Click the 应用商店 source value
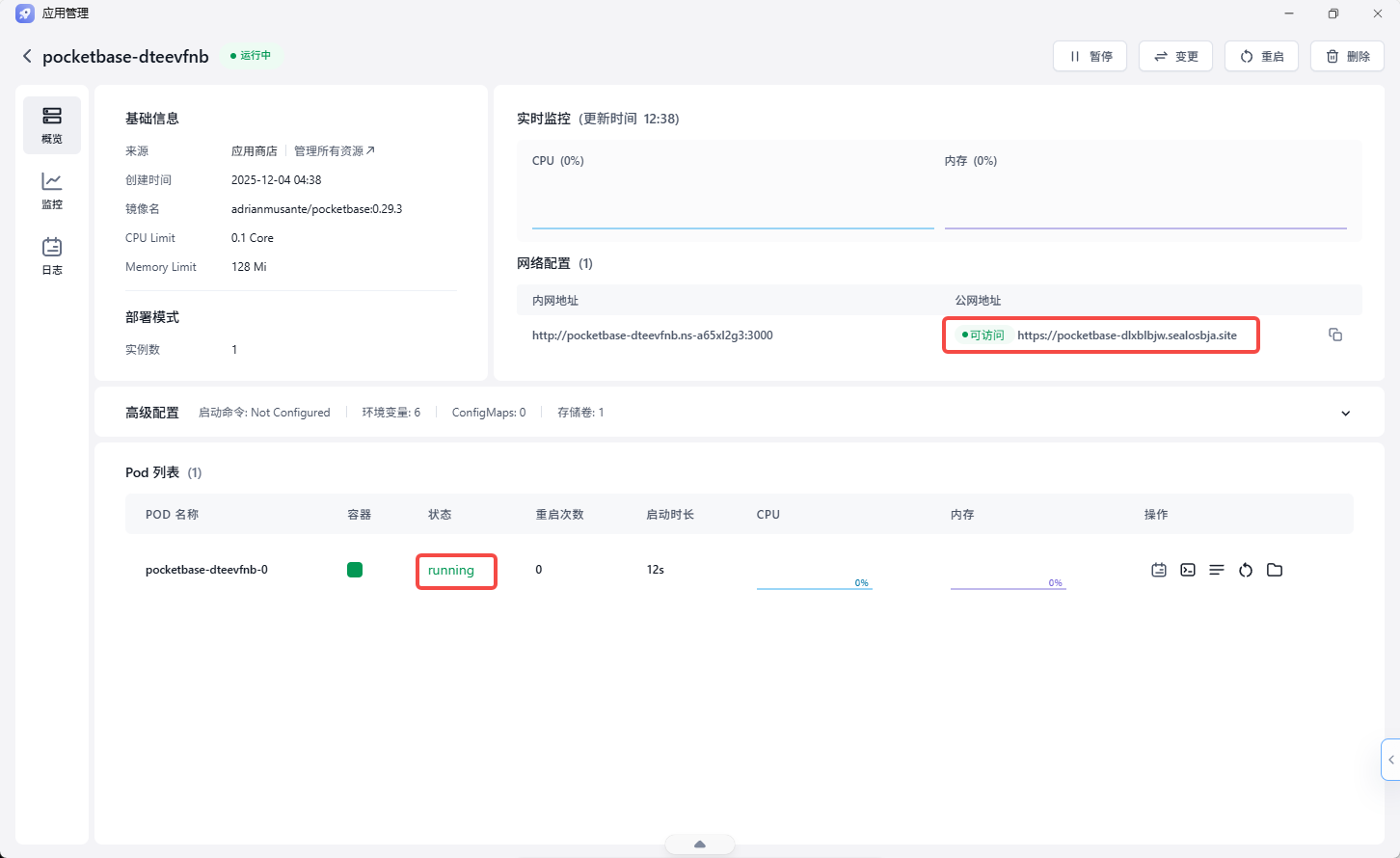This screenshot has width=1400, height=858. pyautogui.click(x=255, y=151)
